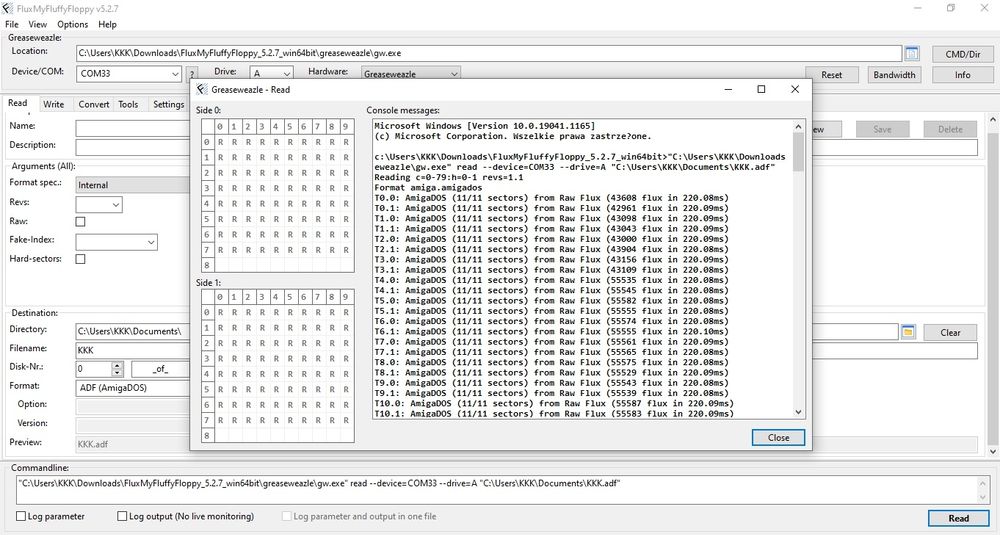1000x535 pixels.
Task: Enable the Log parameter checkbox
Action: coord(21,516)
